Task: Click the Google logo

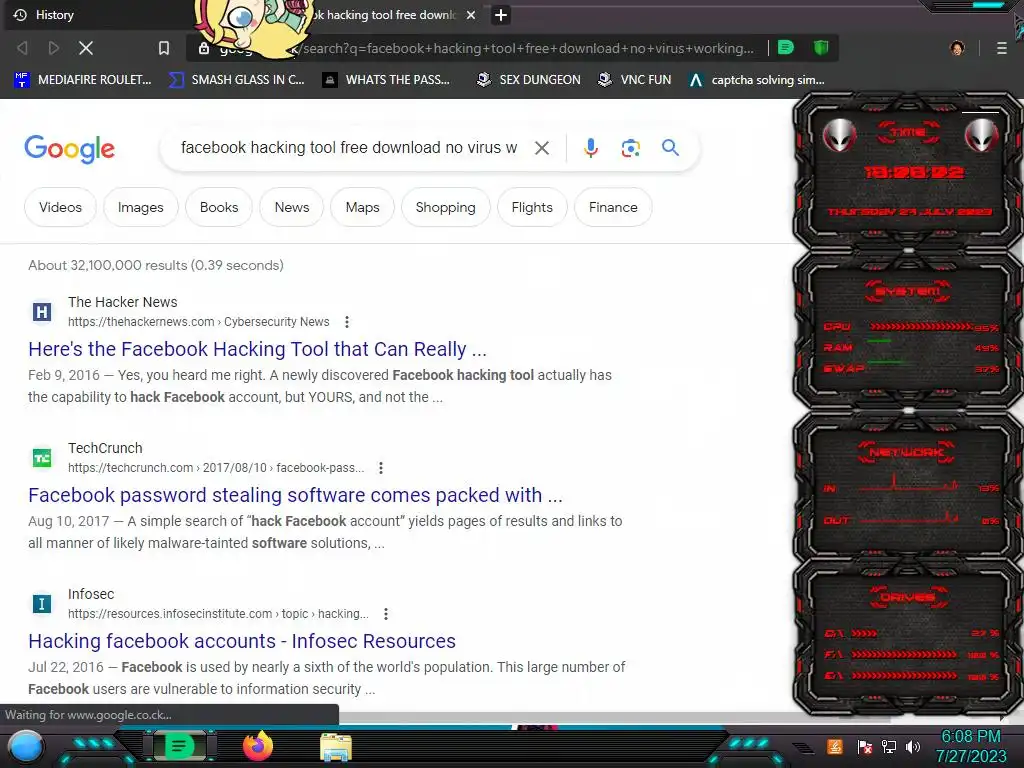Action: pos(70,149)
